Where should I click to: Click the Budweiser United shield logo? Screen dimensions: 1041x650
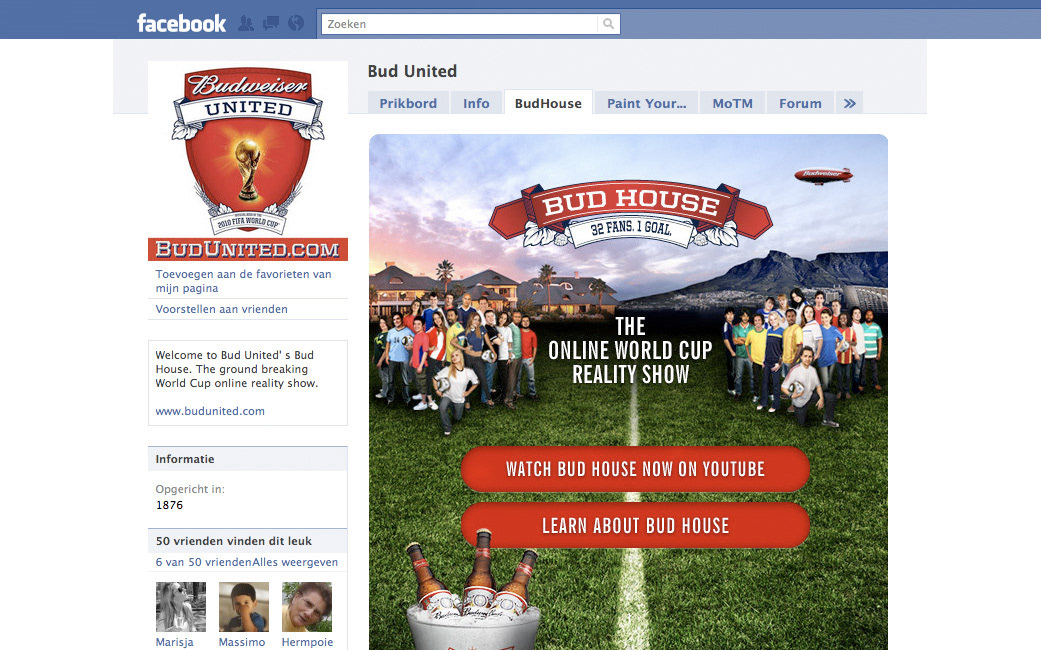pos(248,150)
